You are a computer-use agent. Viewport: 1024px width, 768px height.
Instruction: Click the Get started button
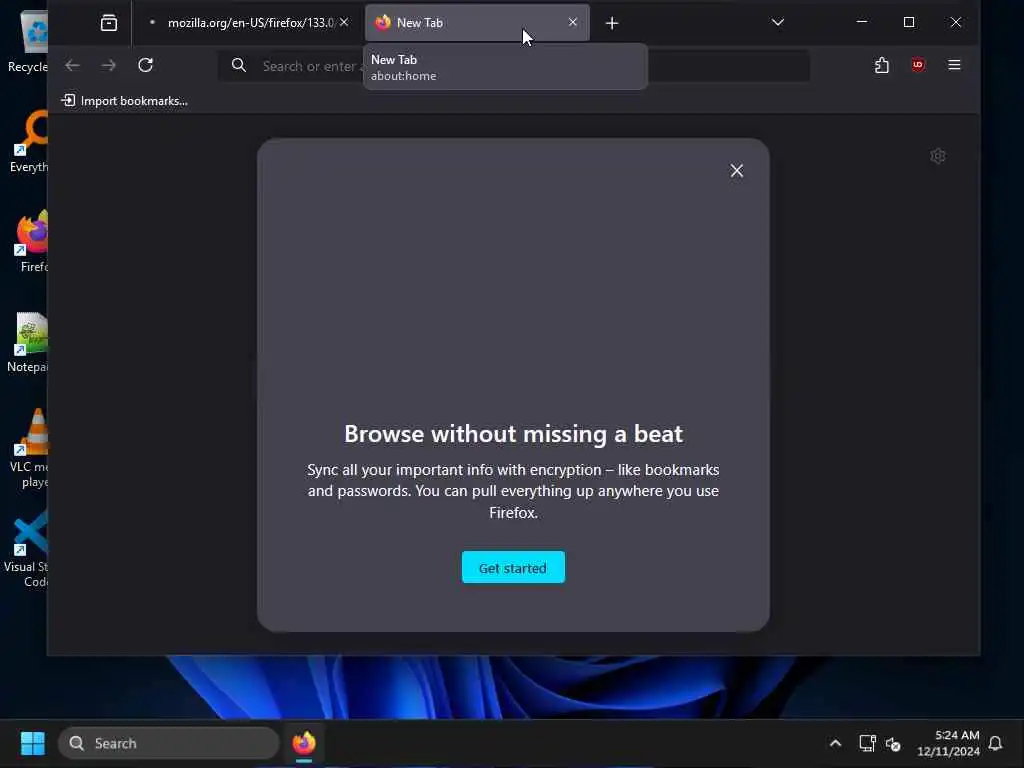coord(513,568)
